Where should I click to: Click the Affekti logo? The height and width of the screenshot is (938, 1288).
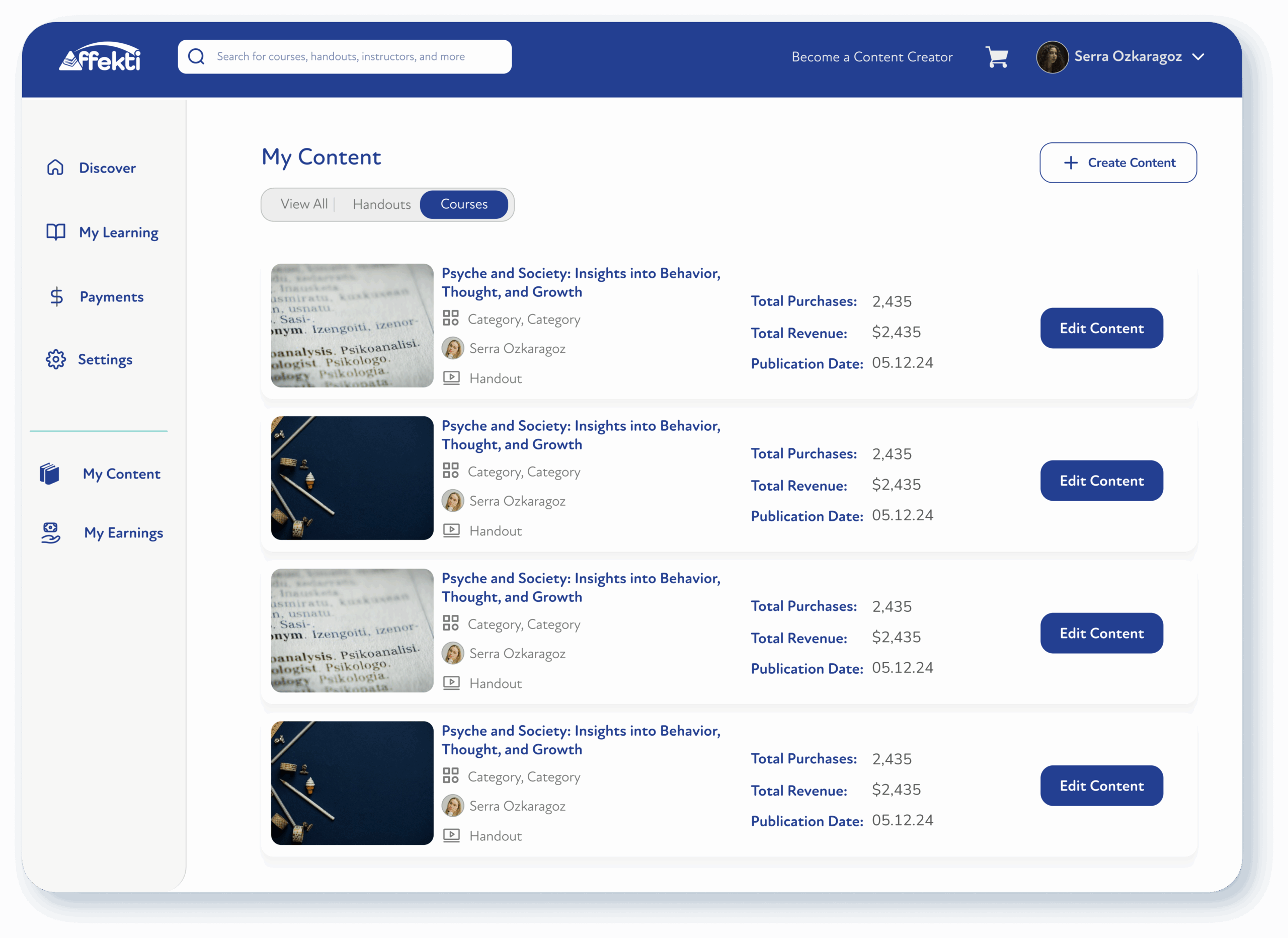coord(100,56)
